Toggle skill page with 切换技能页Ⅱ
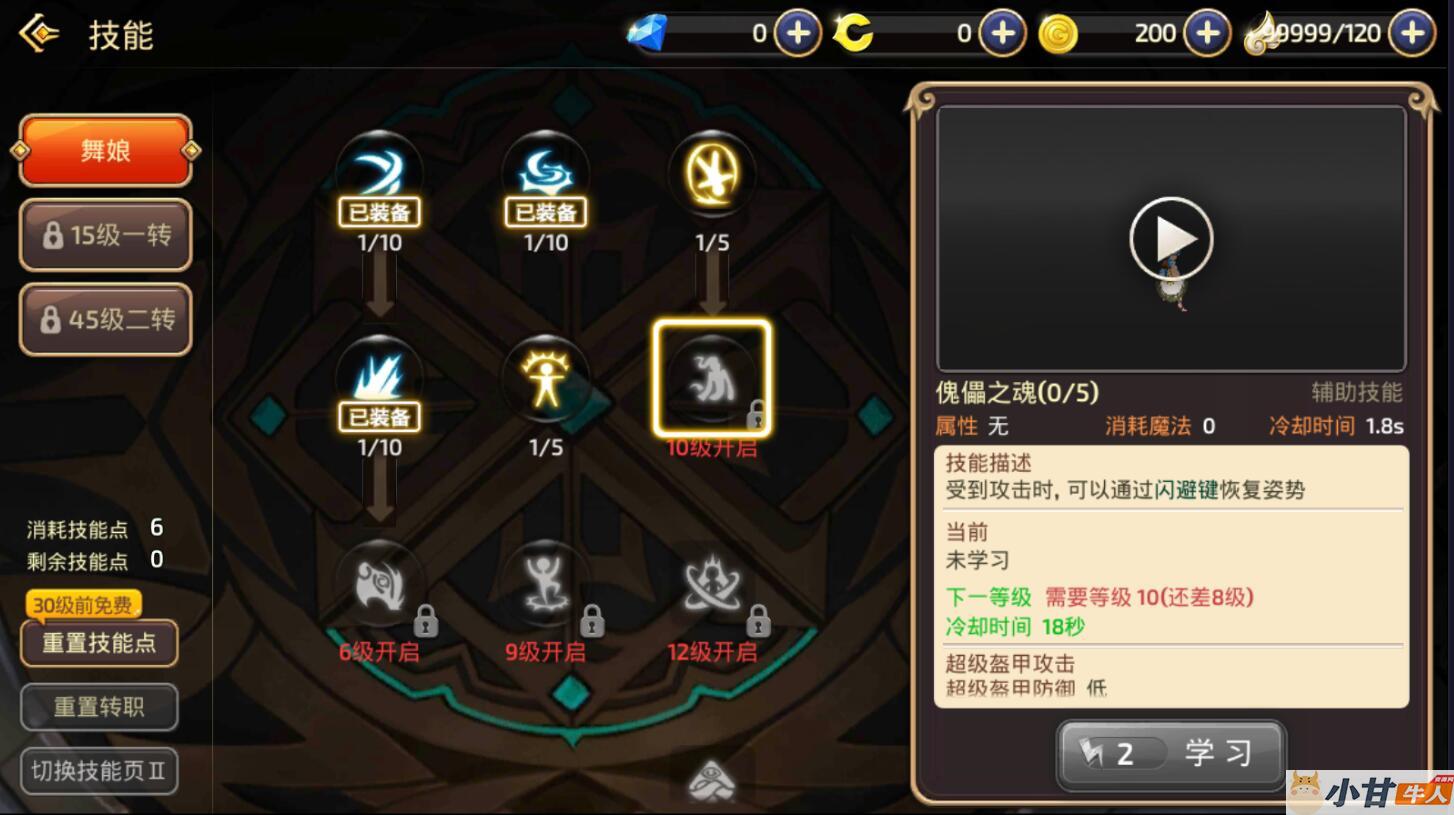 pos(99,771)
